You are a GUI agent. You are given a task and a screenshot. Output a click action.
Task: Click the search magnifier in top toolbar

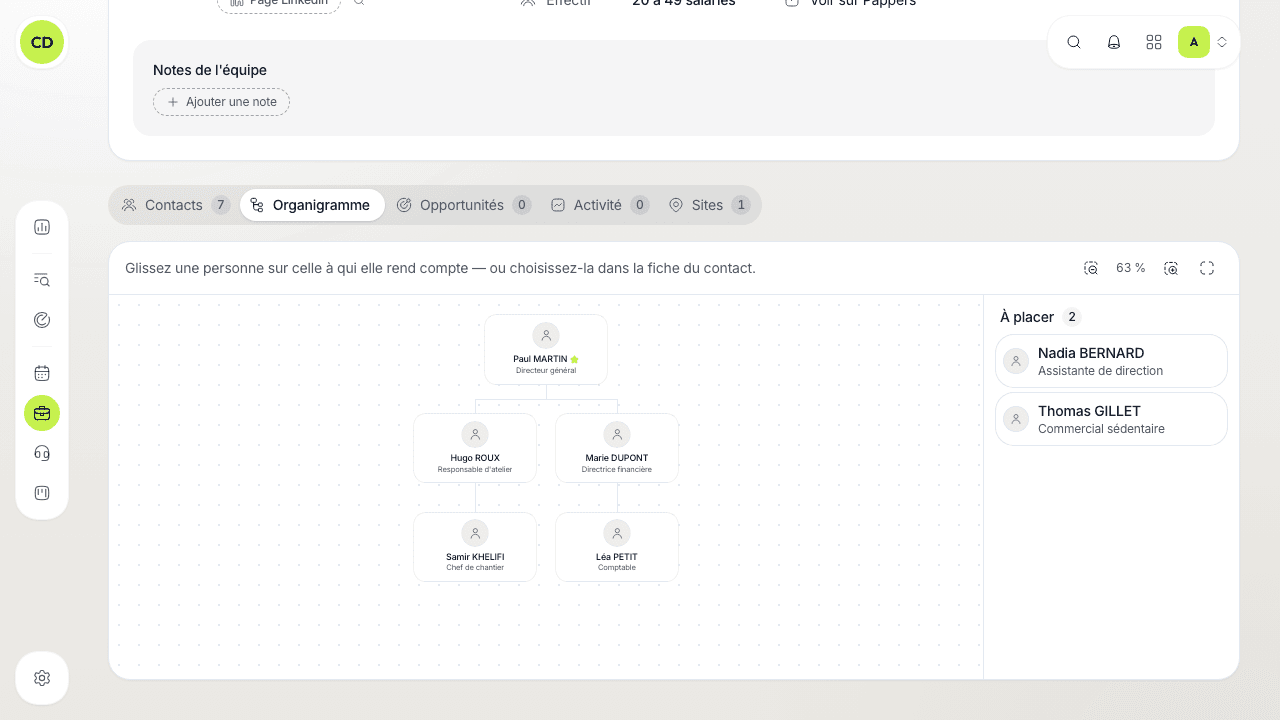[1074, 42]
